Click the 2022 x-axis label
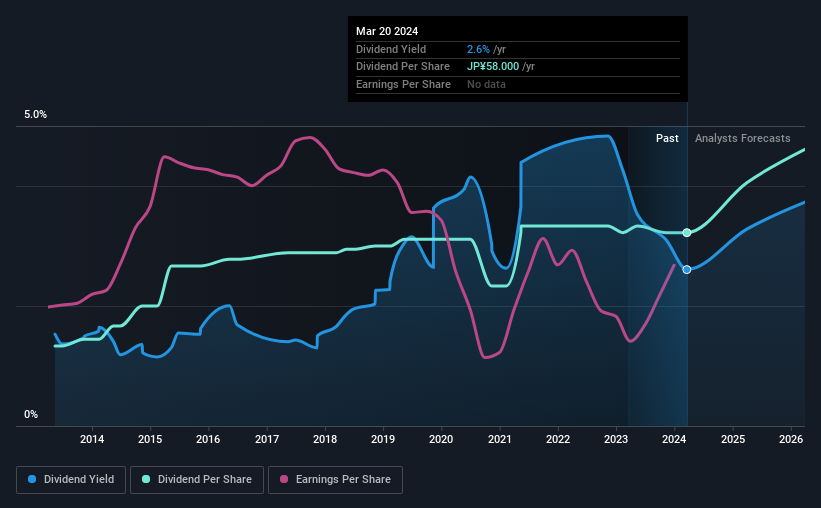The width and height of the screenshot is (821, 508). [x=558, y=439]
